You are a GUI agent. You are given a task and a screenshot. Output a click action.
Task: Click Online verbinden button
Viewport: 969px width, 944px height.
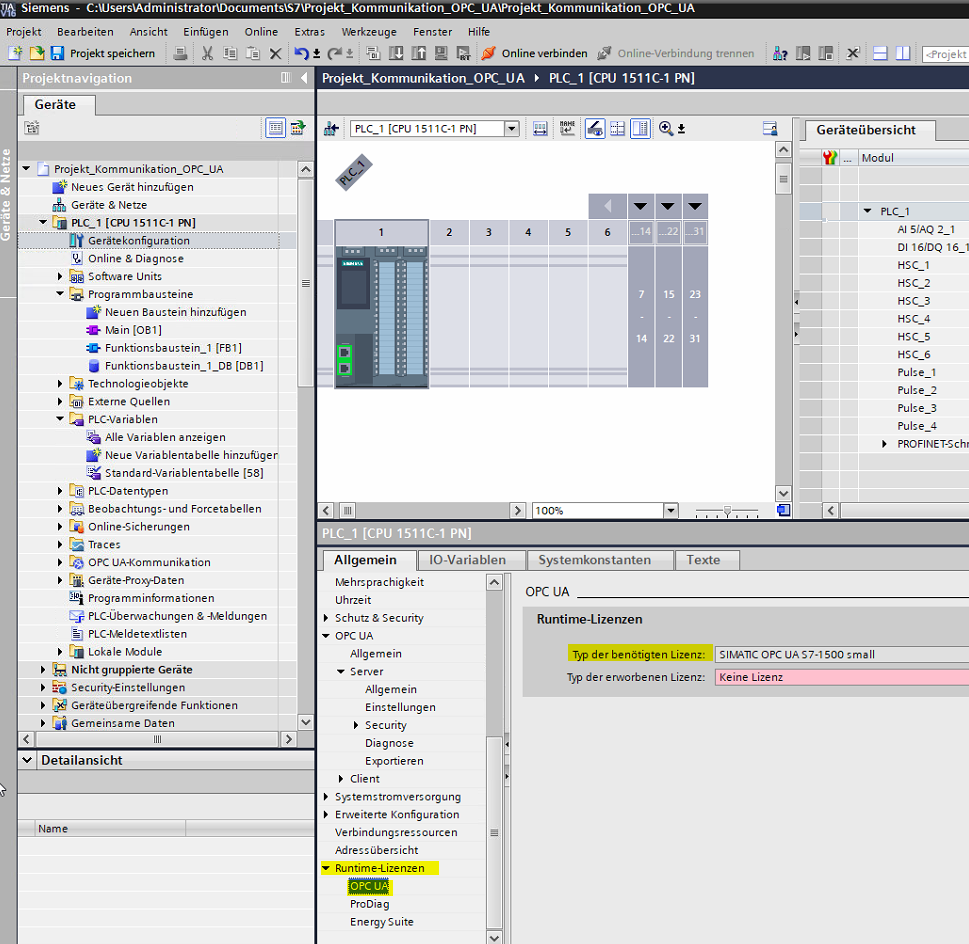(535, 54)
